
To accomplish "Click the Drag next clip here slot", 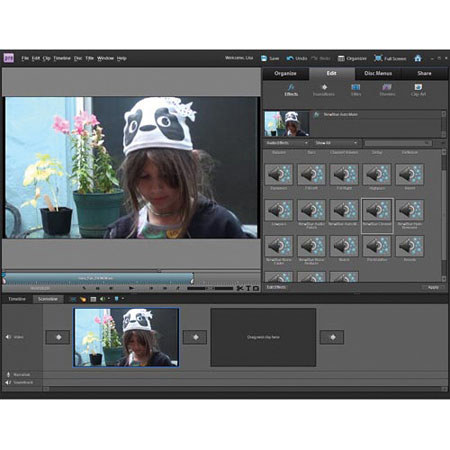I will pyautogui.click(x=263, y=337).
